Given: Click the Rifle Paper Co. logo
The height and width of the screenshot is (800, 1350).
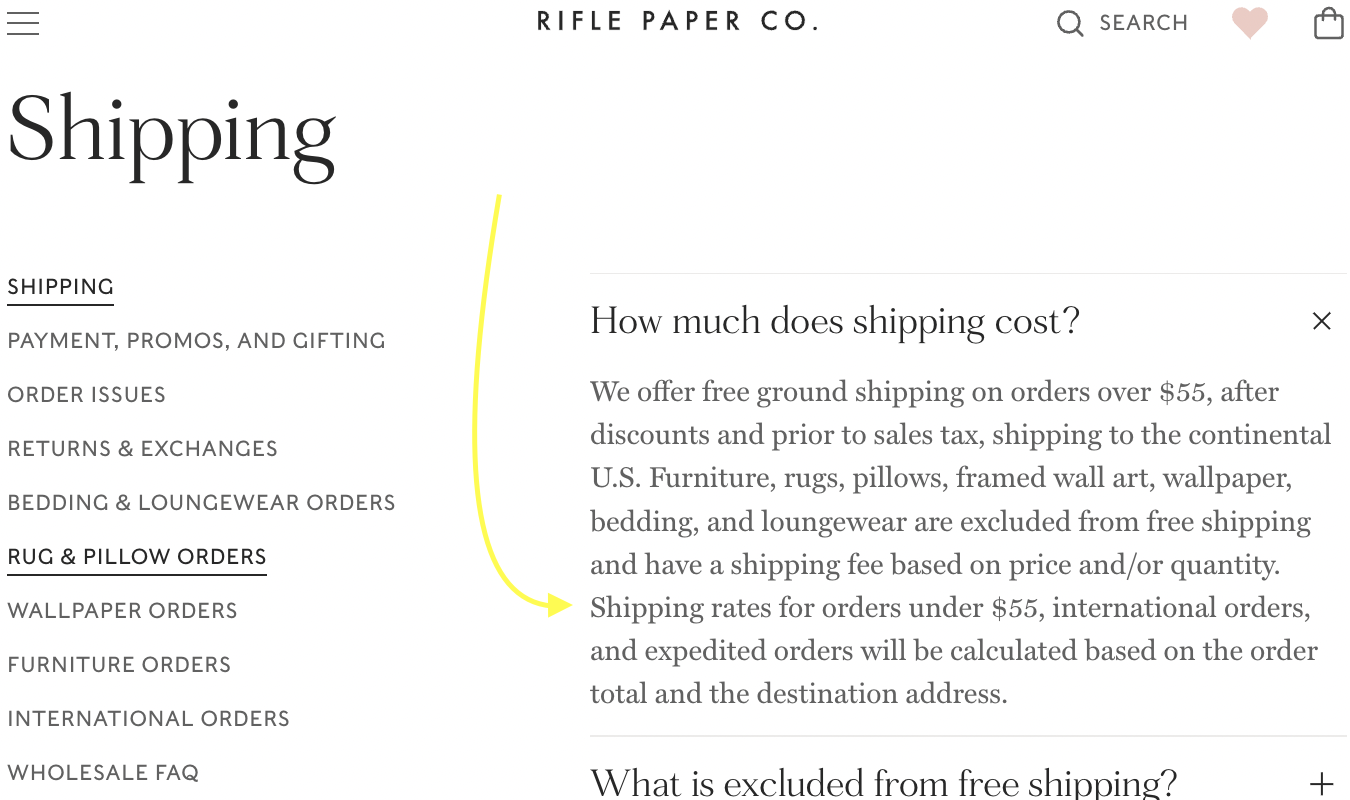Looking at the screenshot, I should pyautogui.click(x=676, y=20).
